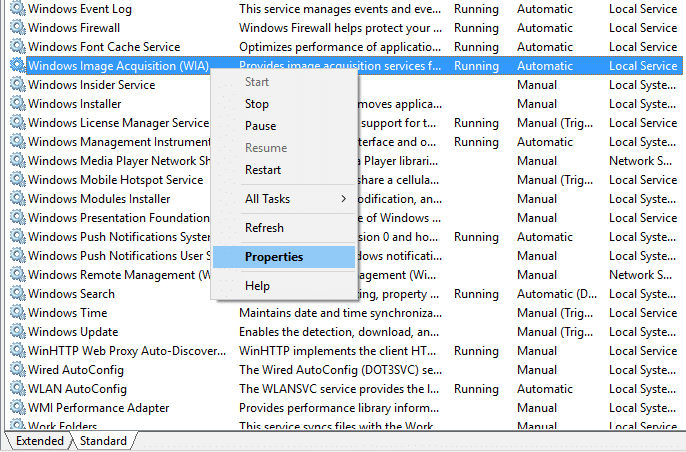Expand the All Tasks submenu

[284, 199]
